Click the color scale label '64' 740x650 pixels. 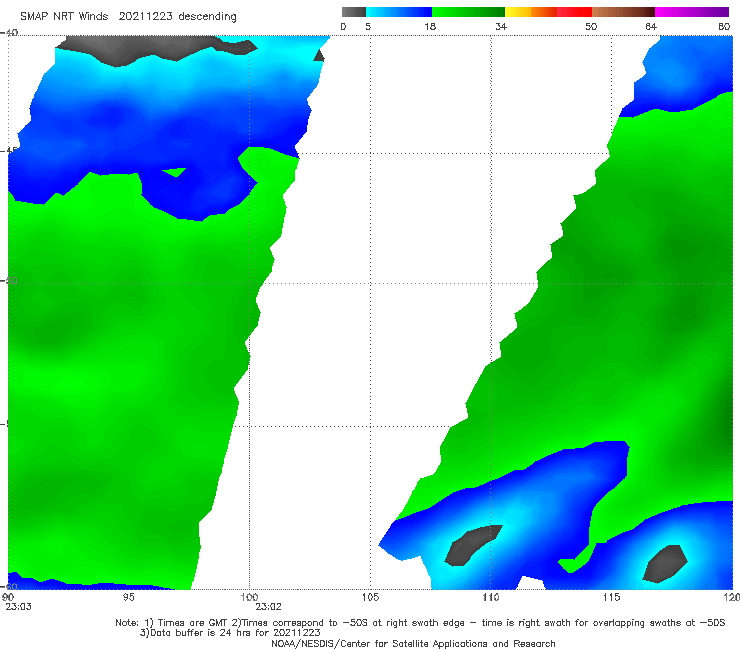click(651, 27)
